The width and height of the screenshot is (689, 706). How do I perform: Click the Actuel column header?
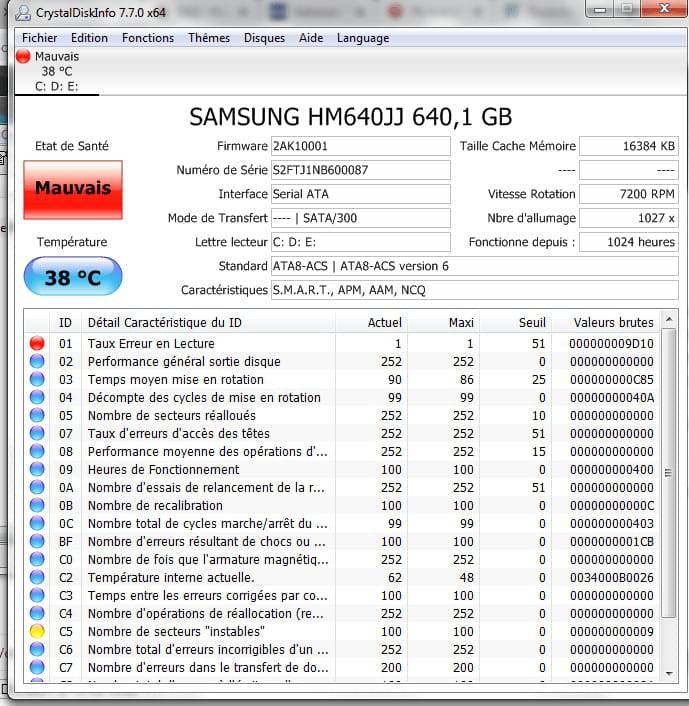pyautogui.click(x=372, y=322)
